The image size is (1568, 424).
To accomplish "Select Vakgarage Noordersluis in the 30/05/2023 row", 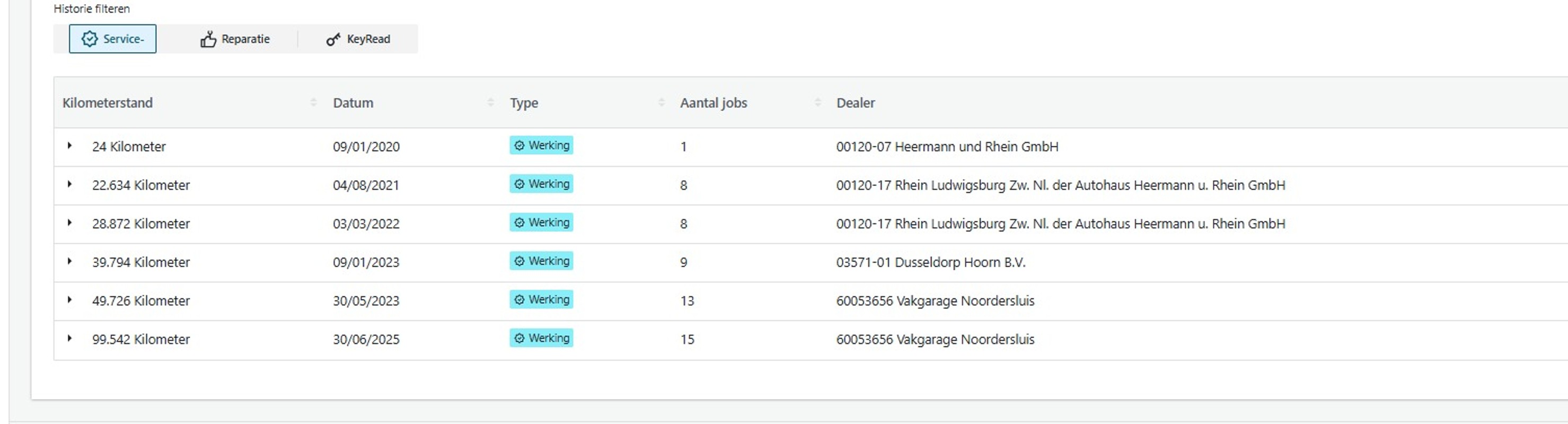I will coord(935,301).
